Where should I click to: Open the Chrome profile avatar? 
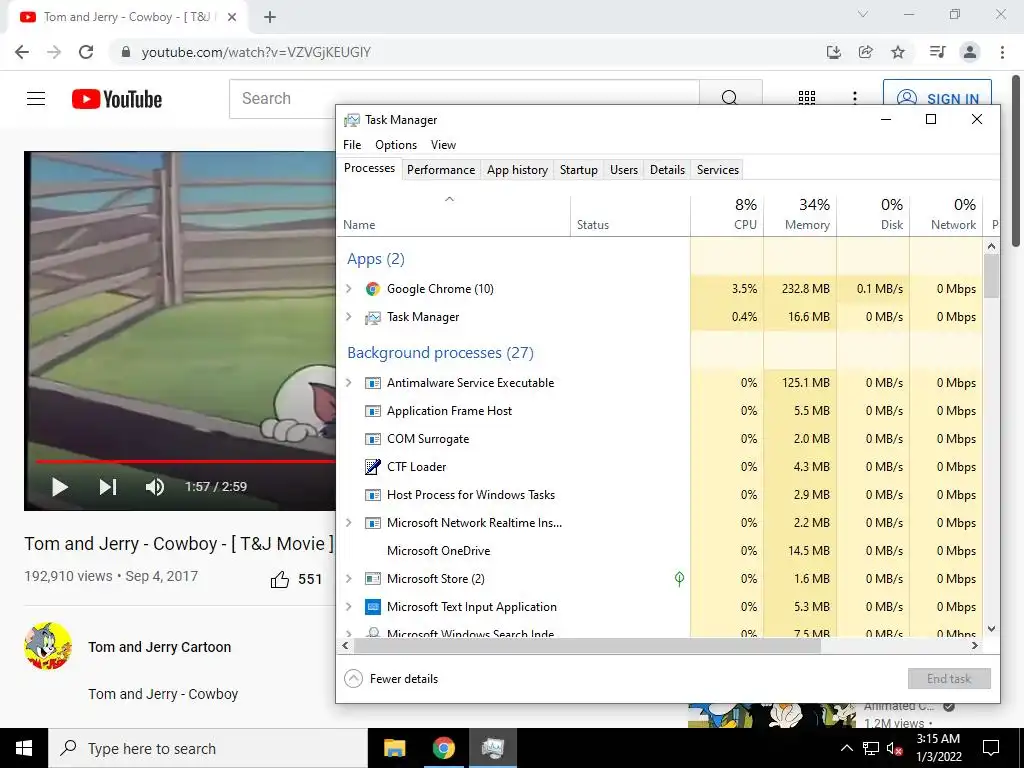(970, 52)
